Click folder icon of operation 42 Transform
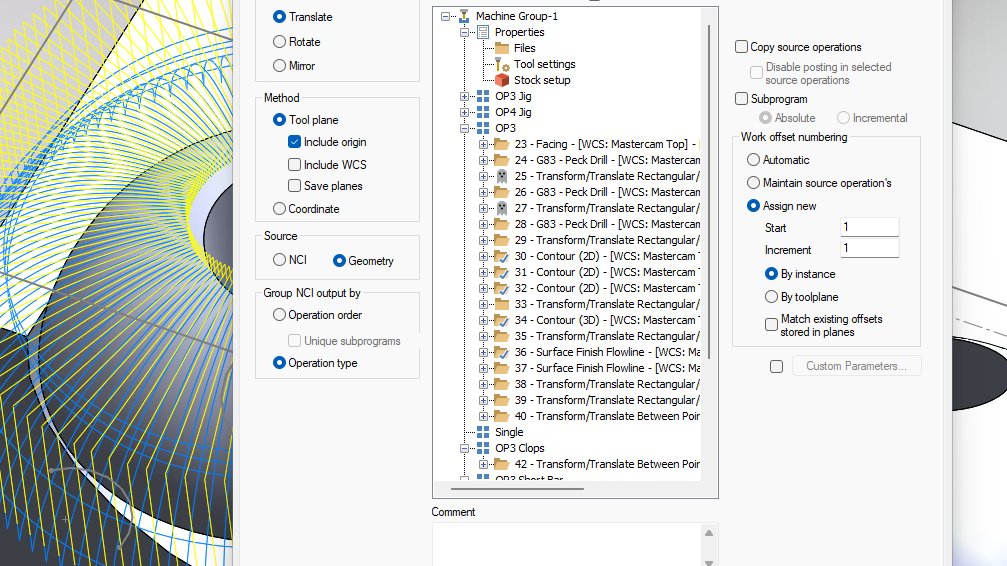The width and height of the screenshot is (1007, 566). coord(502,464)
